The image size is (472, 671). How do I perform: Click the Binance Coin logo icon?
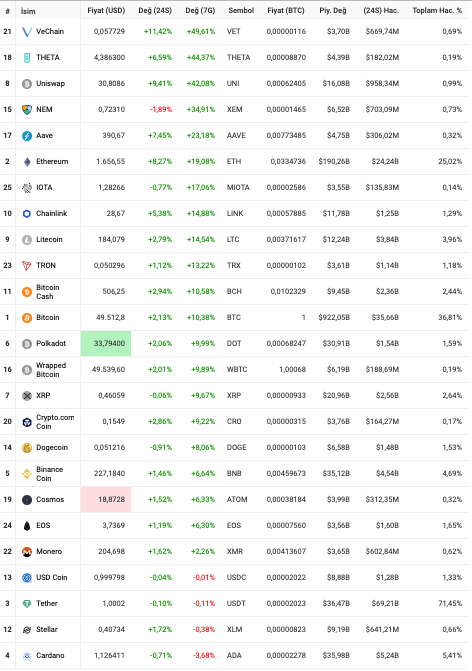[27, 474]
